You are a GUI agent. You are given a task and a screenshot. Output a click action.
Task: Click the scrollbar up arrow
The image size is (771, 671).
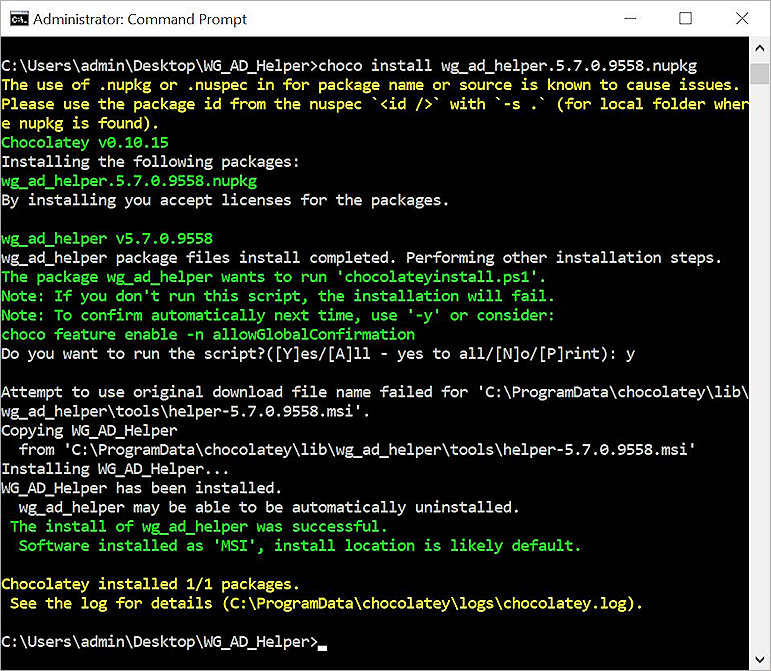pos(761,47)
